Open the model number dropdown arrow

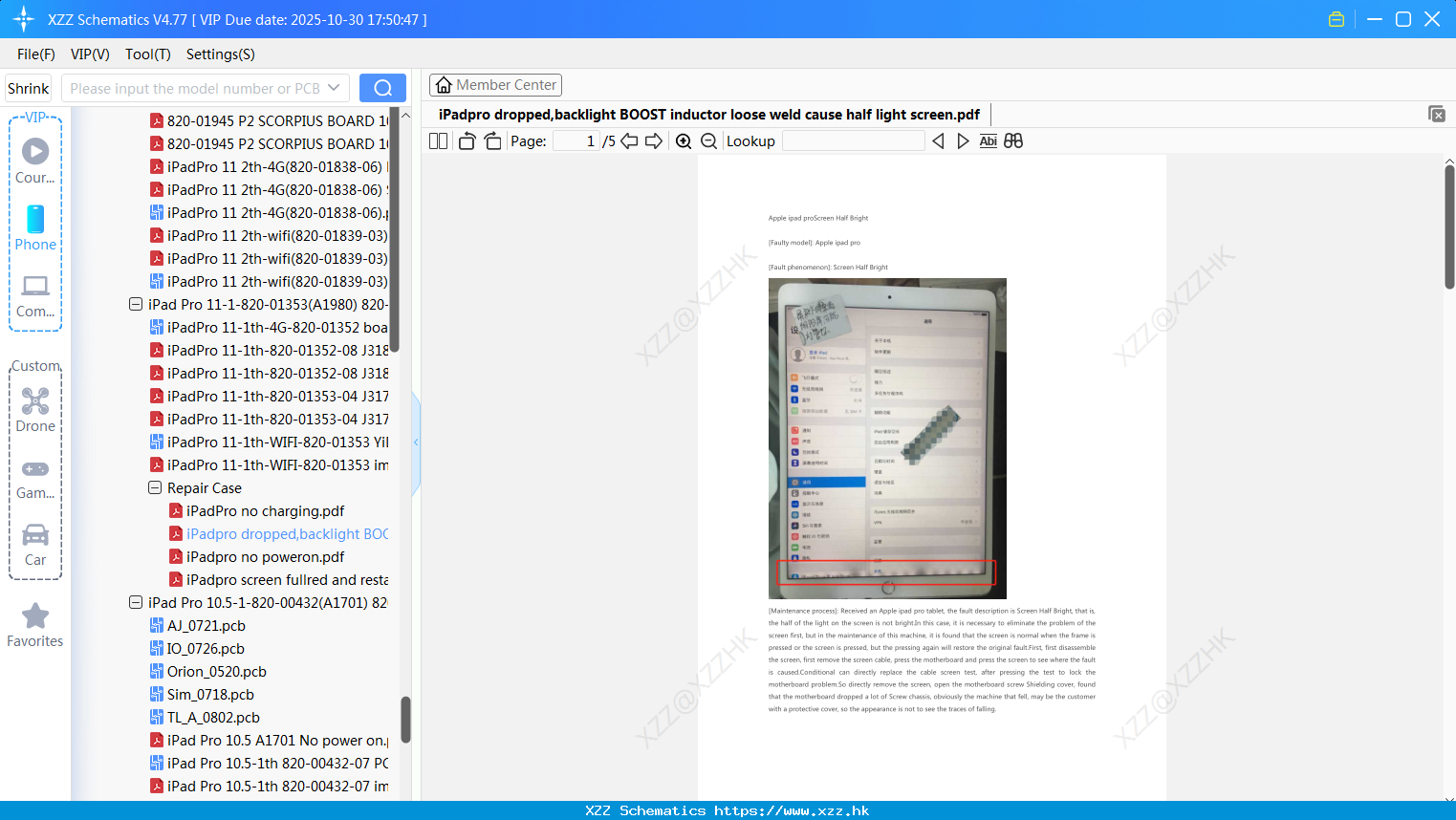pos(334,88)
